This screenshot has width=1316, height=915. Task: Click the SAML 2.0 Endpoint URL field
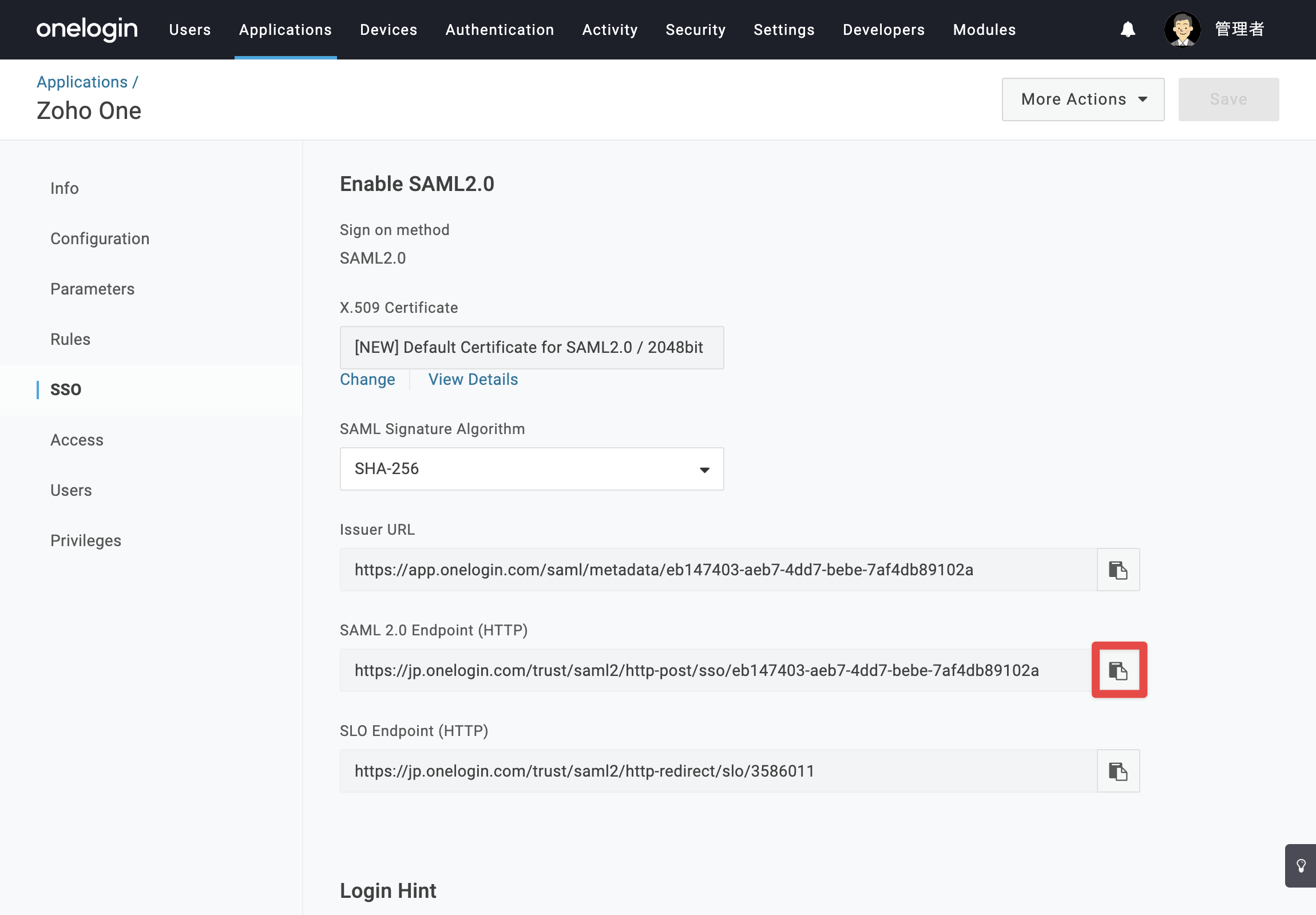click(x=718, y=670)
